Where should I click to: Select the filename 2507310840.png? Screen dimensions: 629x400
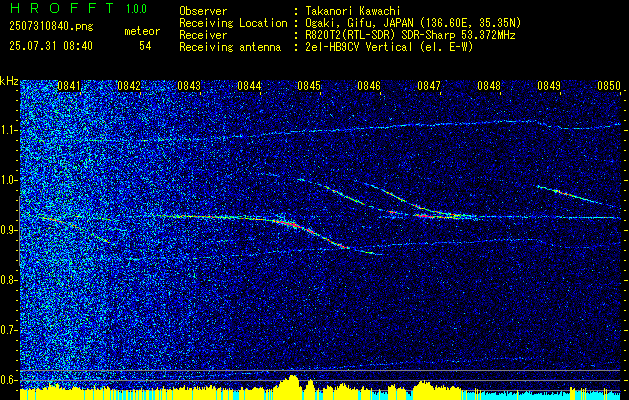[x=51, y=27]
